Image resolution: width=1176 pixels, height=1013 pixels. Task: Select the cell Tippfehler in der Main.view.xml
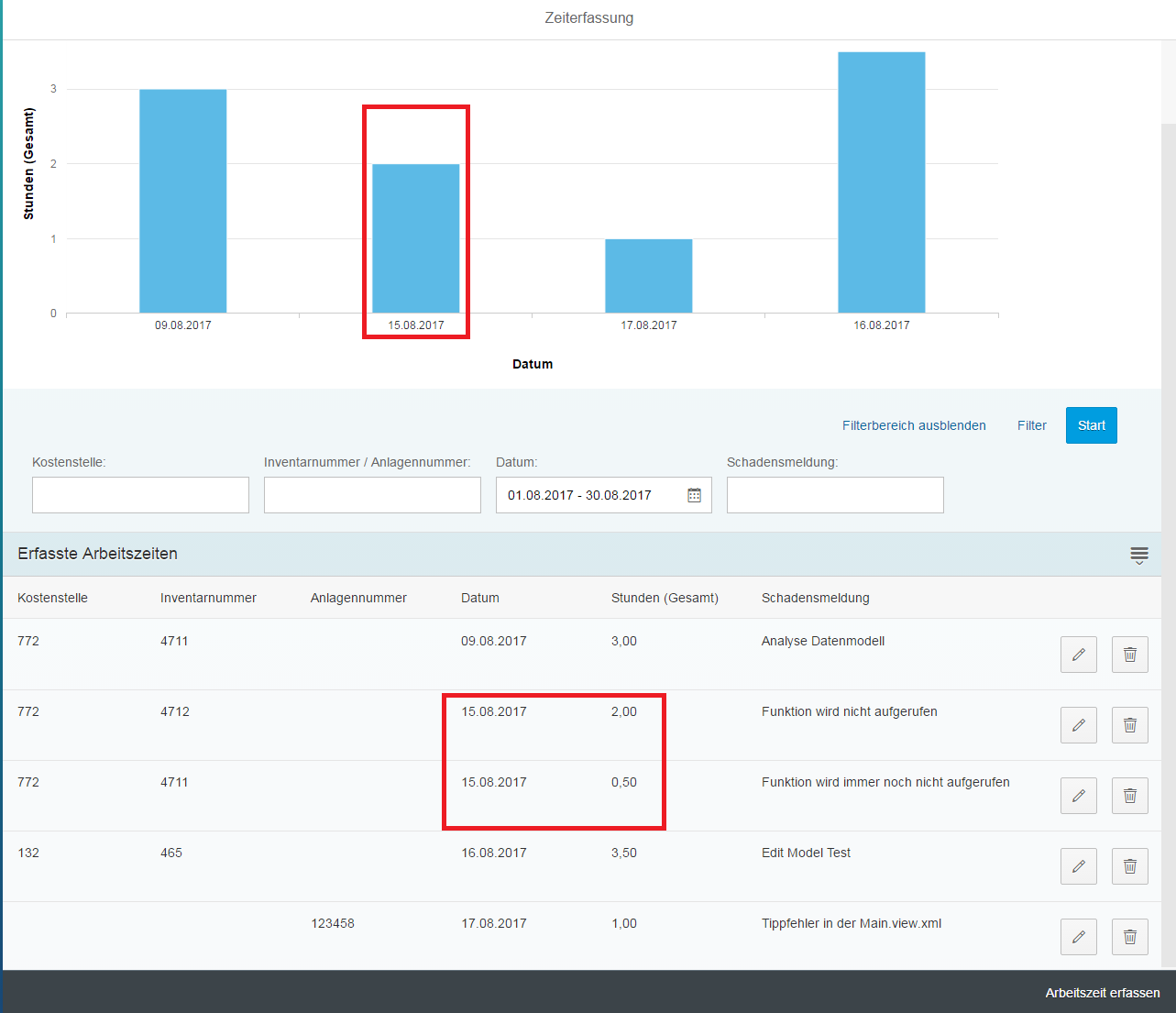point(852,923)
